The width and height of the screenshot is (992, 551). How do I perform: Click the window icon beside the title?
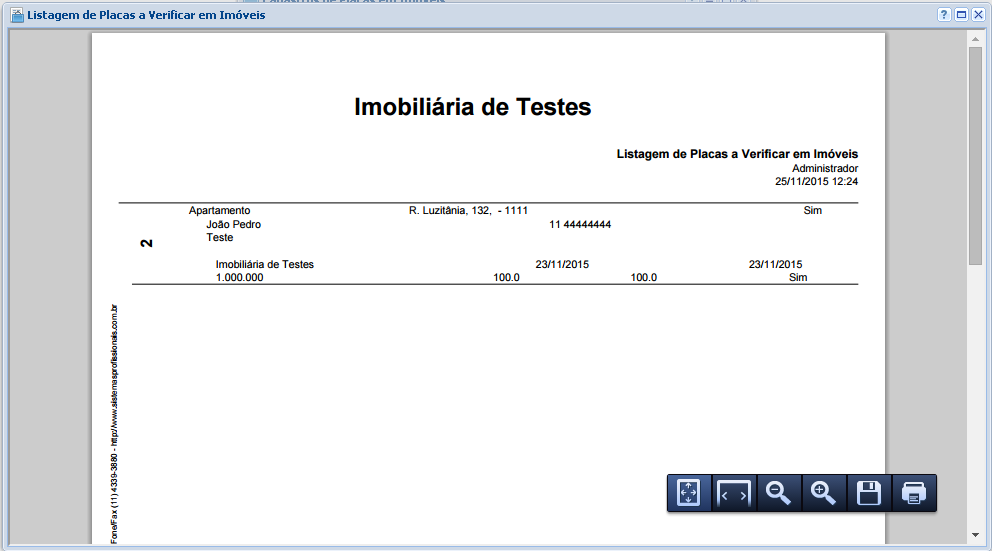(16, 15)
